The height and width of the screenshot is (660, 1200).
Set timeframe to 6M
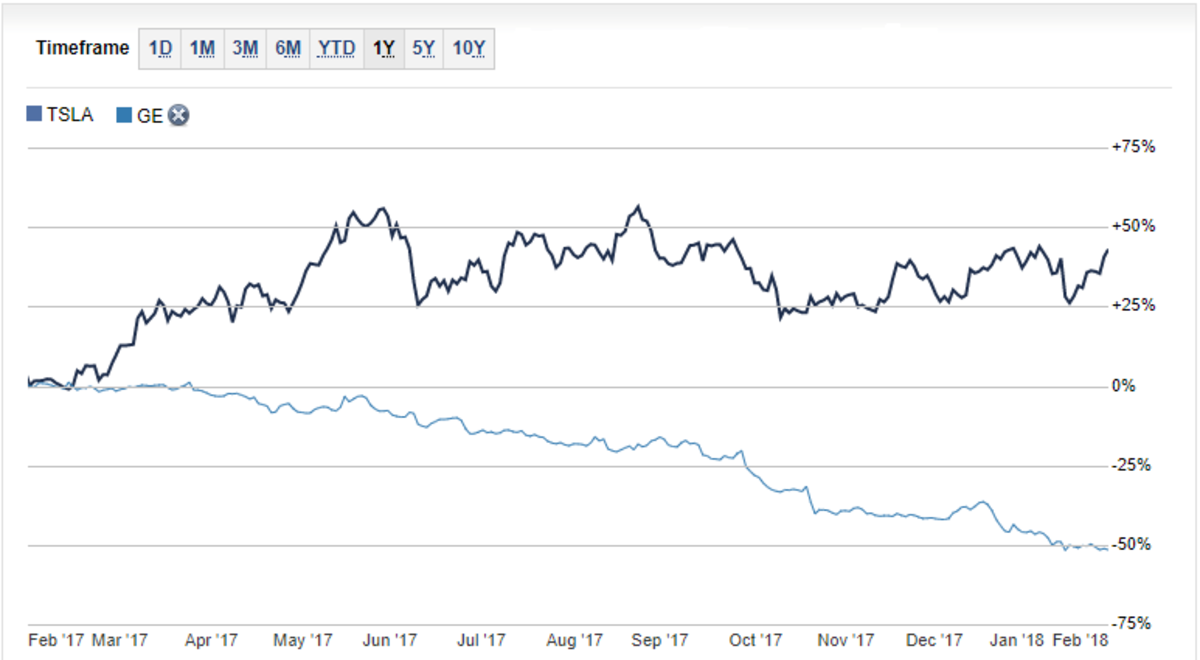(287, 47)
